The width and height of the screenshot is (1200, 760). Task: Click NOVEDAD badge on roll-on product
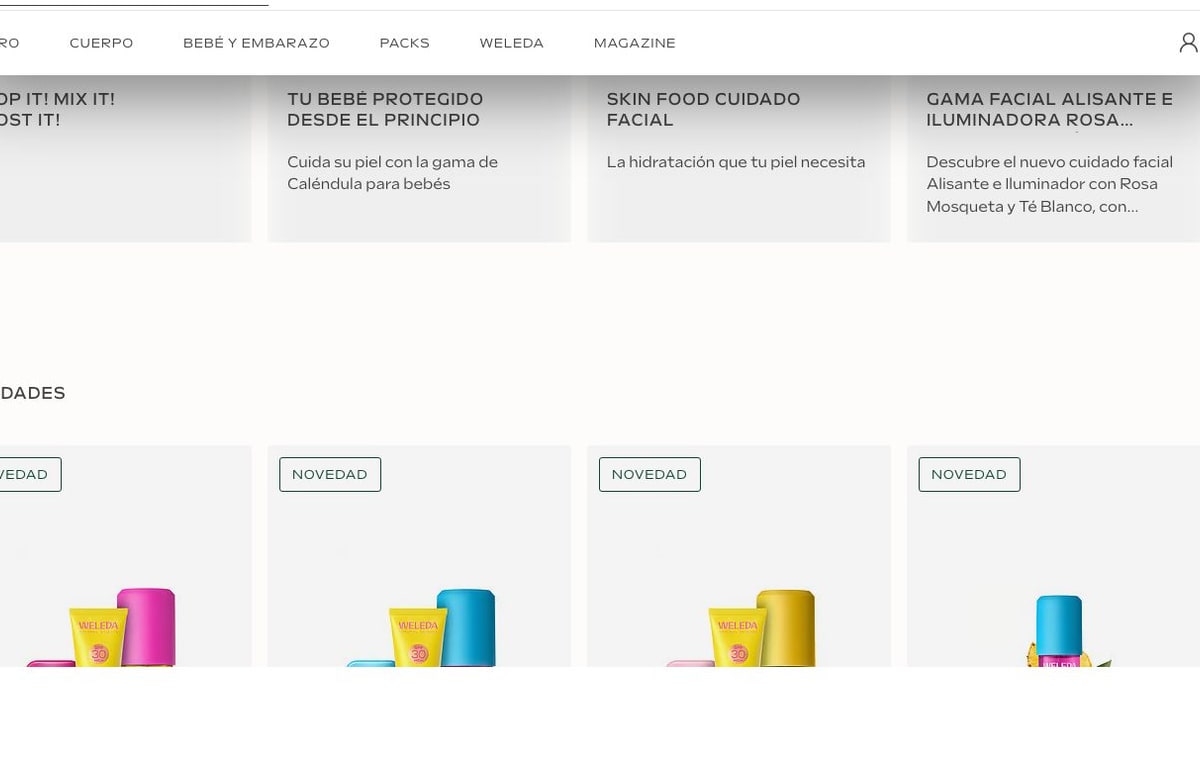click(x=969, y=474)
